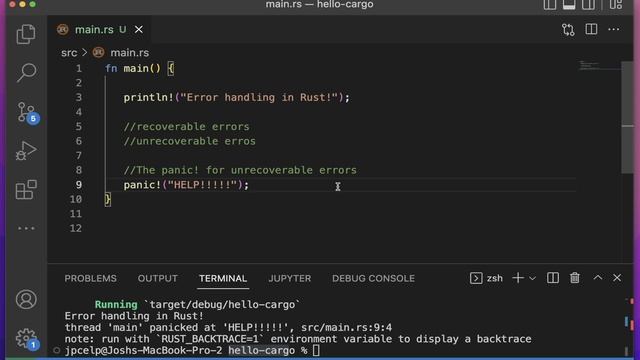Create a new terminal with plus icon

pyautogui.click(x=518, y=278)
